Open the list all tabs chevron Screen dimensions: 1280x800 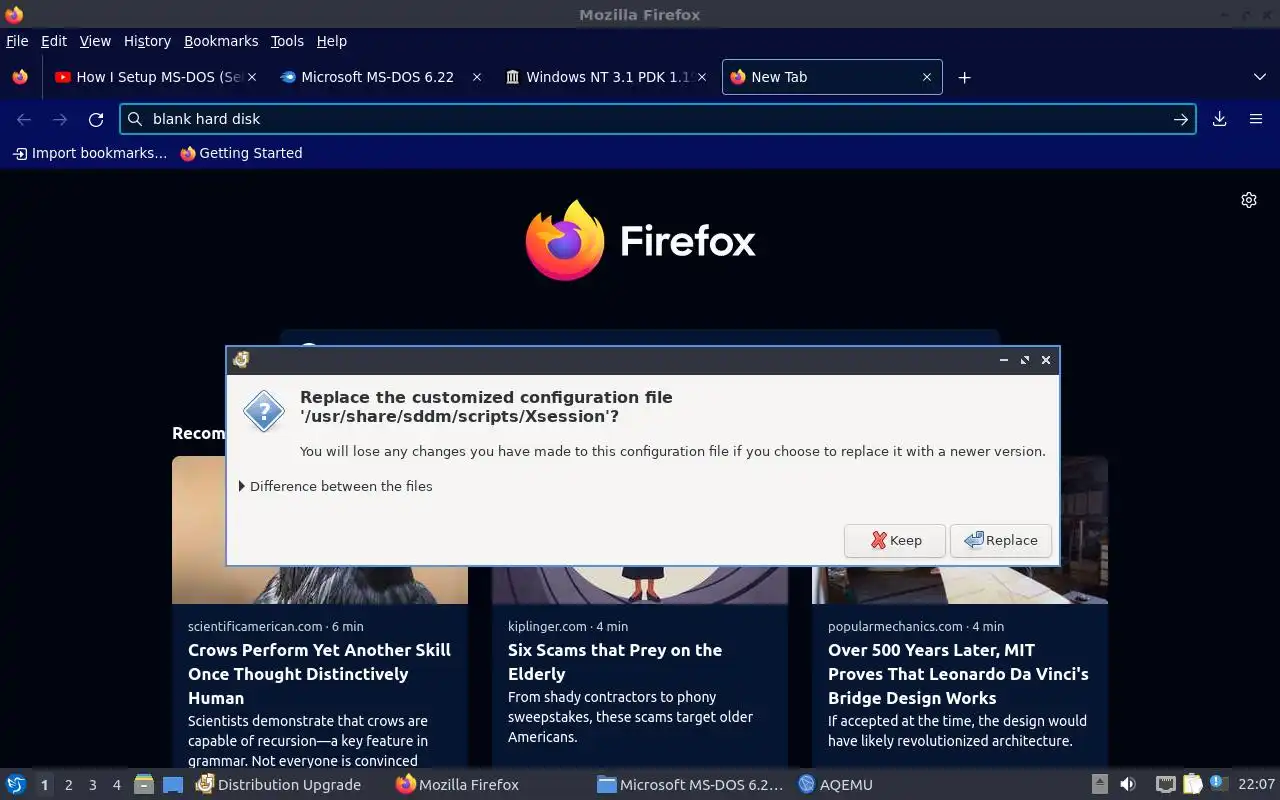(x=1260, y=77)
